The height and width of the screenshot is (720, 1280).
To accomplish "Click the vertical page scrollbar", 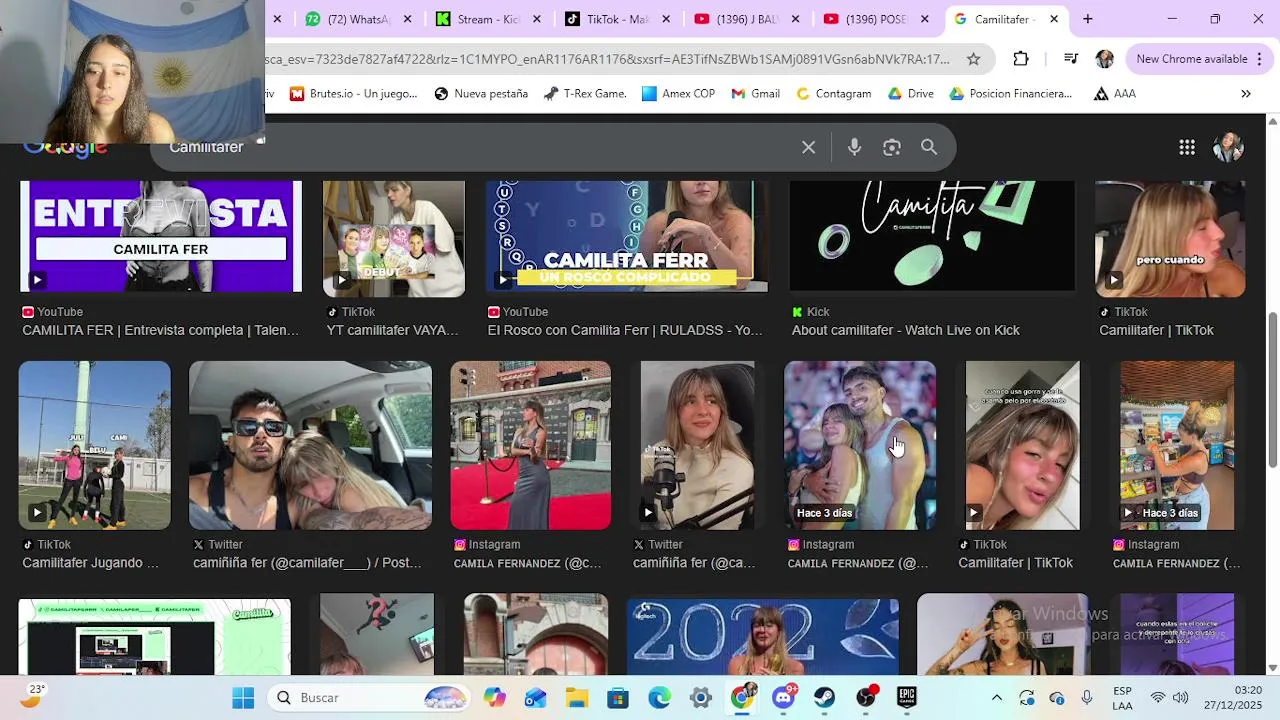I will pyautogui.click(x=1272, y=390).
